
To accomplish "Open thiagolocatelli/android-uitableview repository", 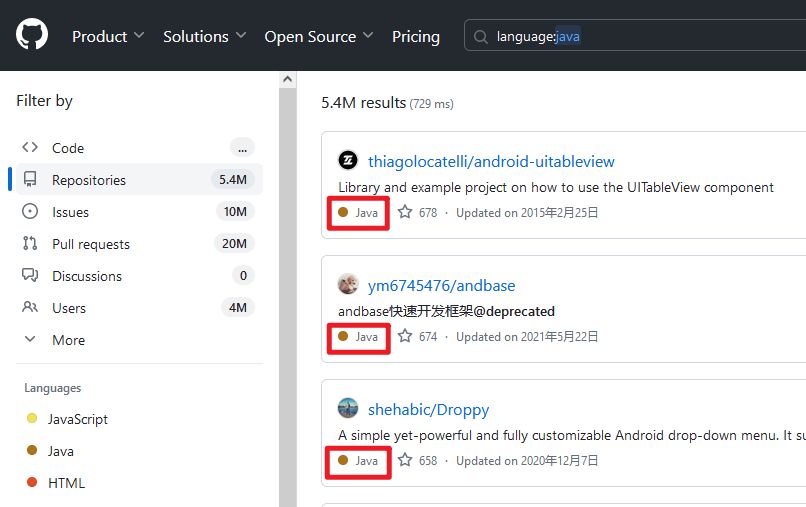I will 491,161.
